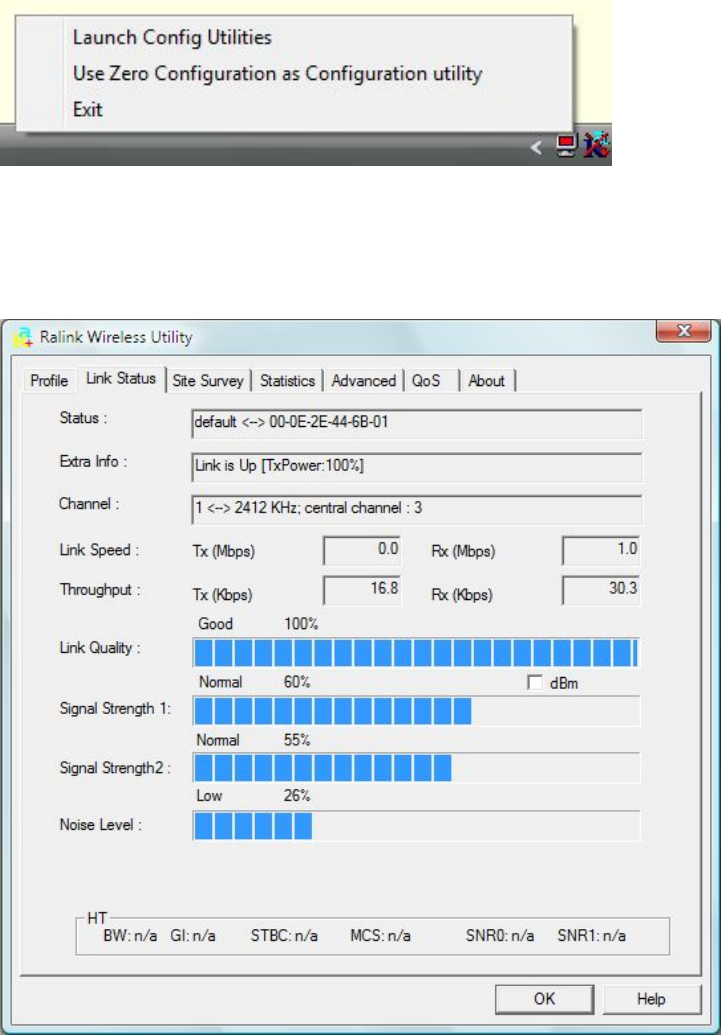The height and width of the screenshot is (1035, 721).
Task: Click the '55%' signal strength value
Action: click(x=297, y=740)
